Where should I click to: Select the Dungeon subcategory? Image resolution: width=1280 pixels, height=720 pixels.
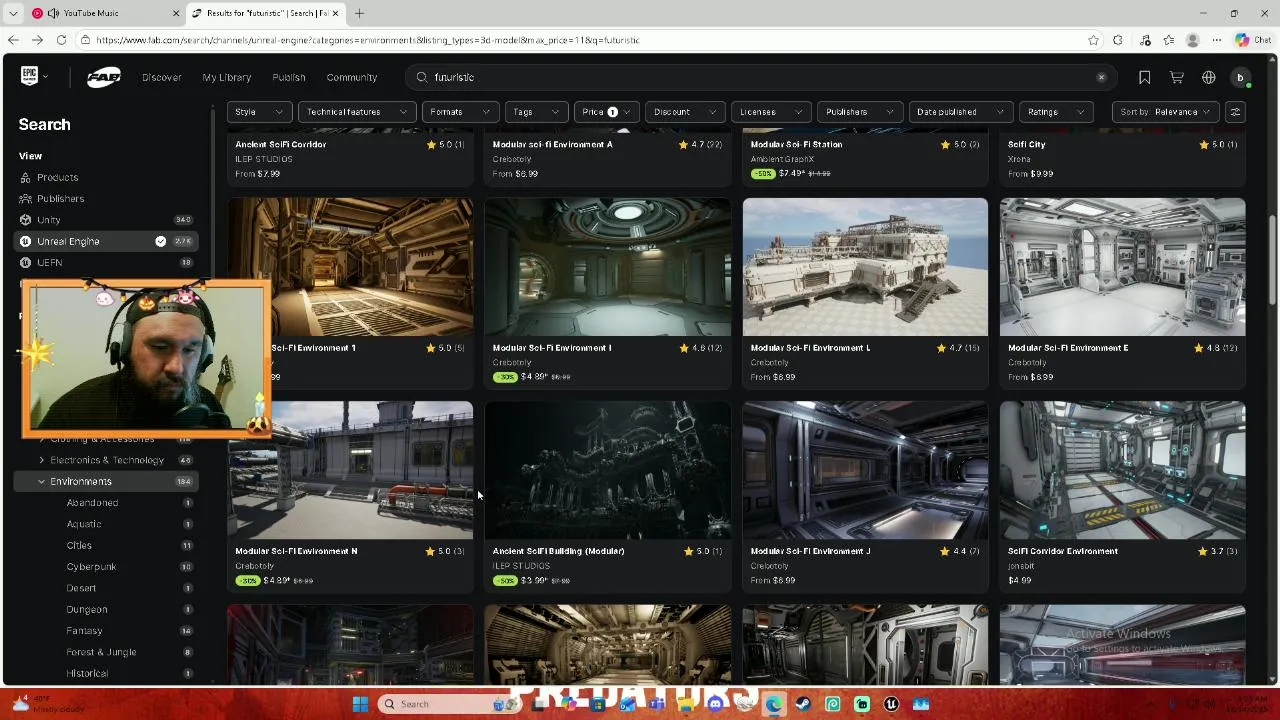(87, 609)
